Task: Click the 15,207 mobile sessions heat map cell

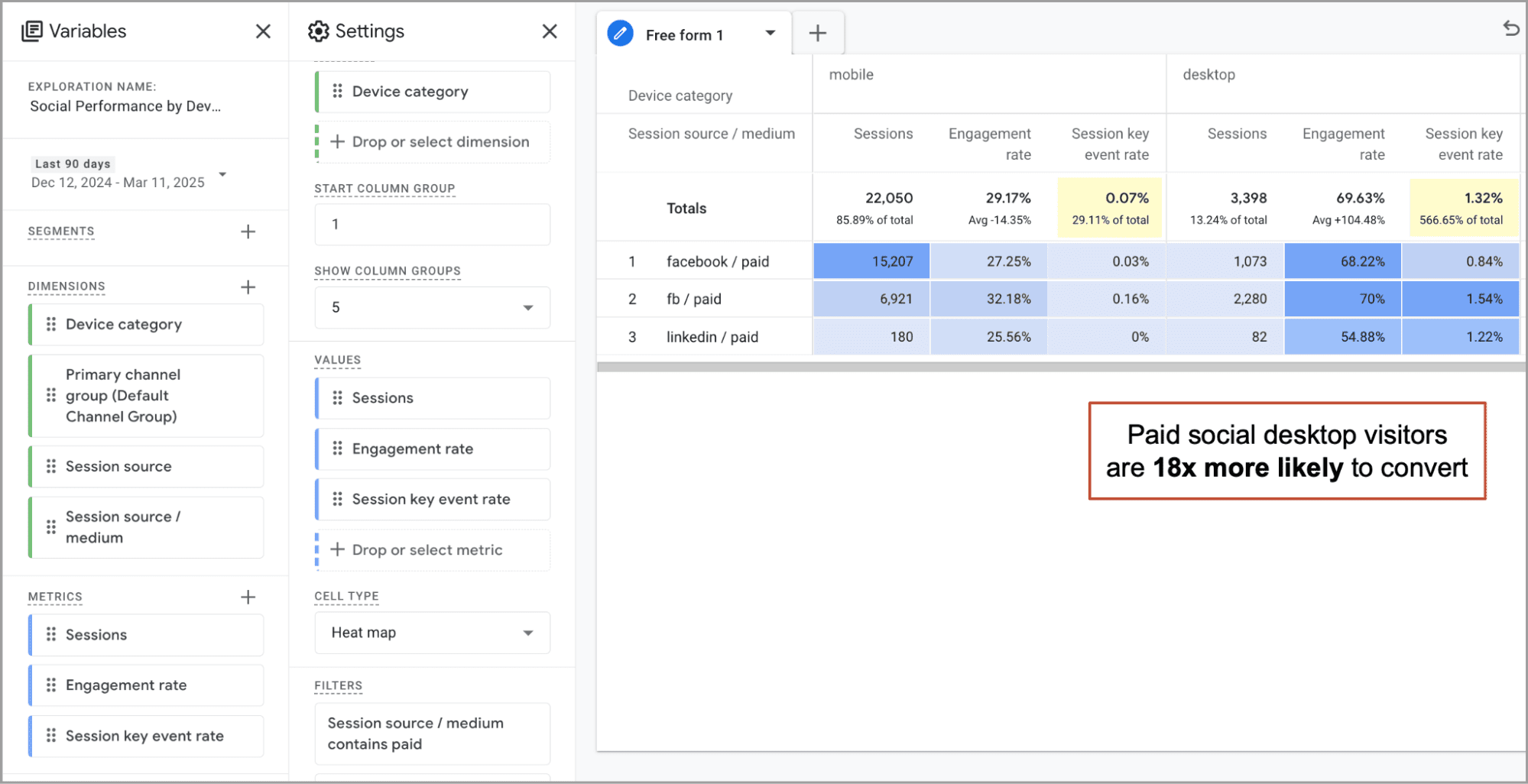Action: 871,261
